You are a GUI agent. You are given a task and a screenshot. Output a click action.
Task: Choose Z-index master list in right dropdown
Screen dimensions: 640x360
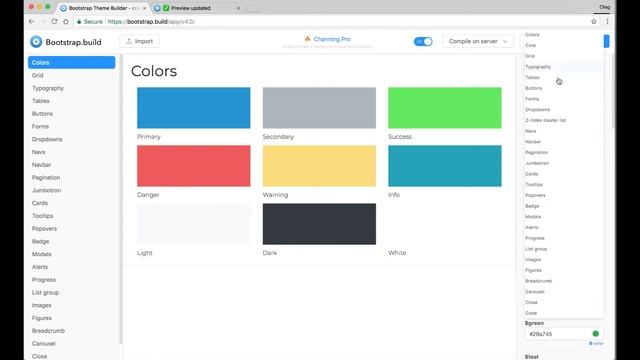click(x=563, y=120)
